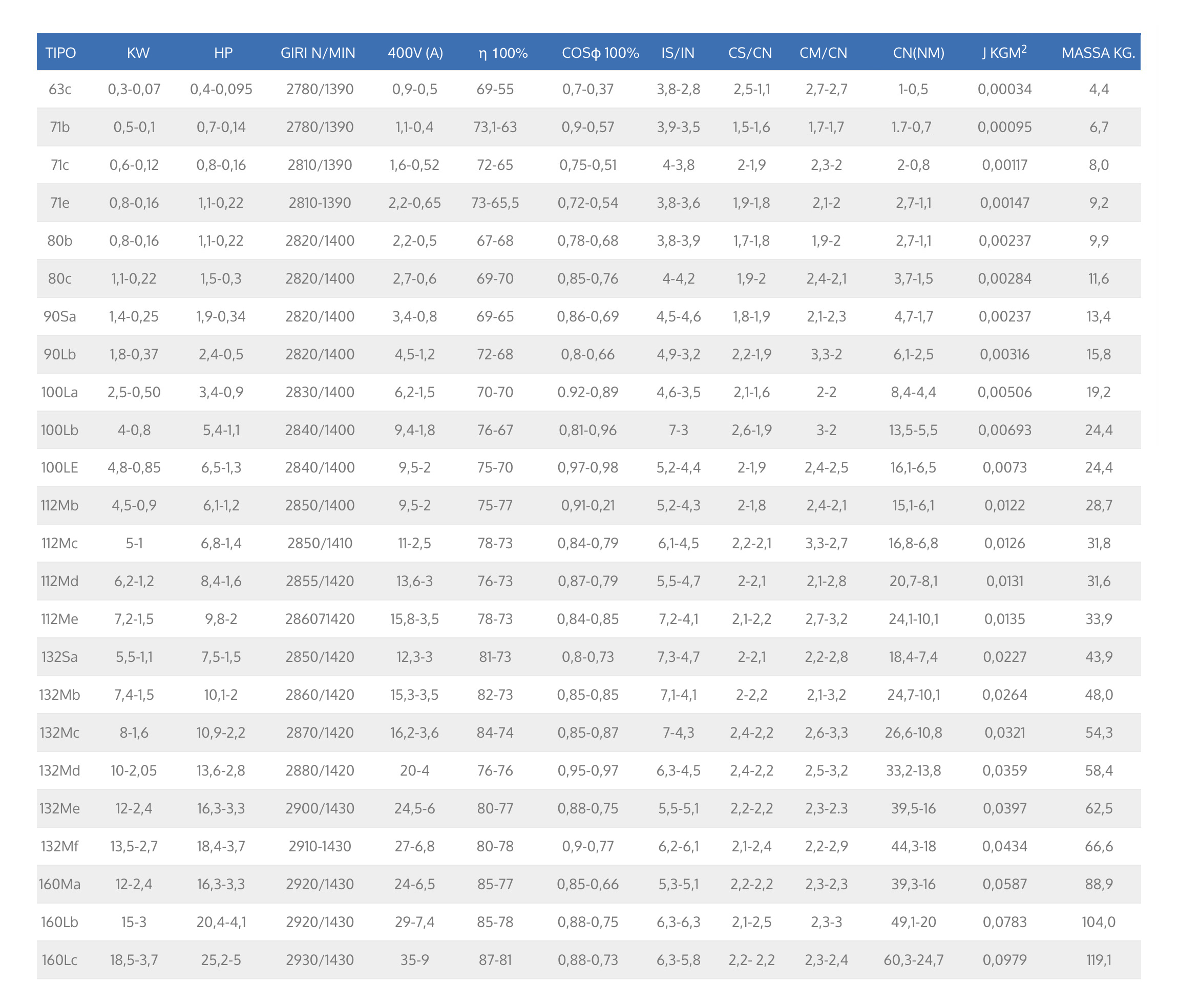The height and width of the screenshot is (1008, 1179).
Task: Select the 132Mf type cell
Action: pyautogui.click(x=60, y=846)
